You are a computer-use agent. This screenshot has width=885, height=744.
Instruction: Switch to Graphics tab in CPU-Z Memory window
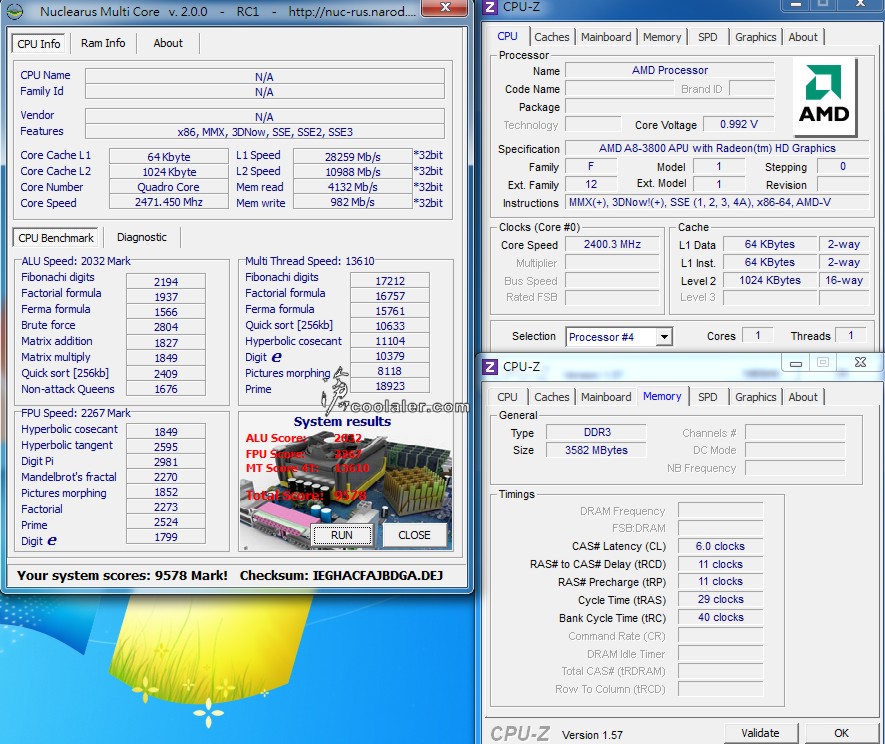click(756, 397)
